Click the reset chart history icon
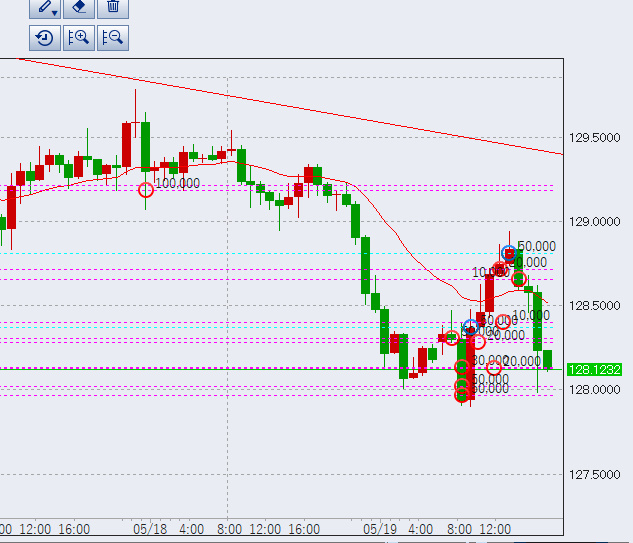Screen dimensions: 633x543 pyautogui.click(x=44, y=38)
